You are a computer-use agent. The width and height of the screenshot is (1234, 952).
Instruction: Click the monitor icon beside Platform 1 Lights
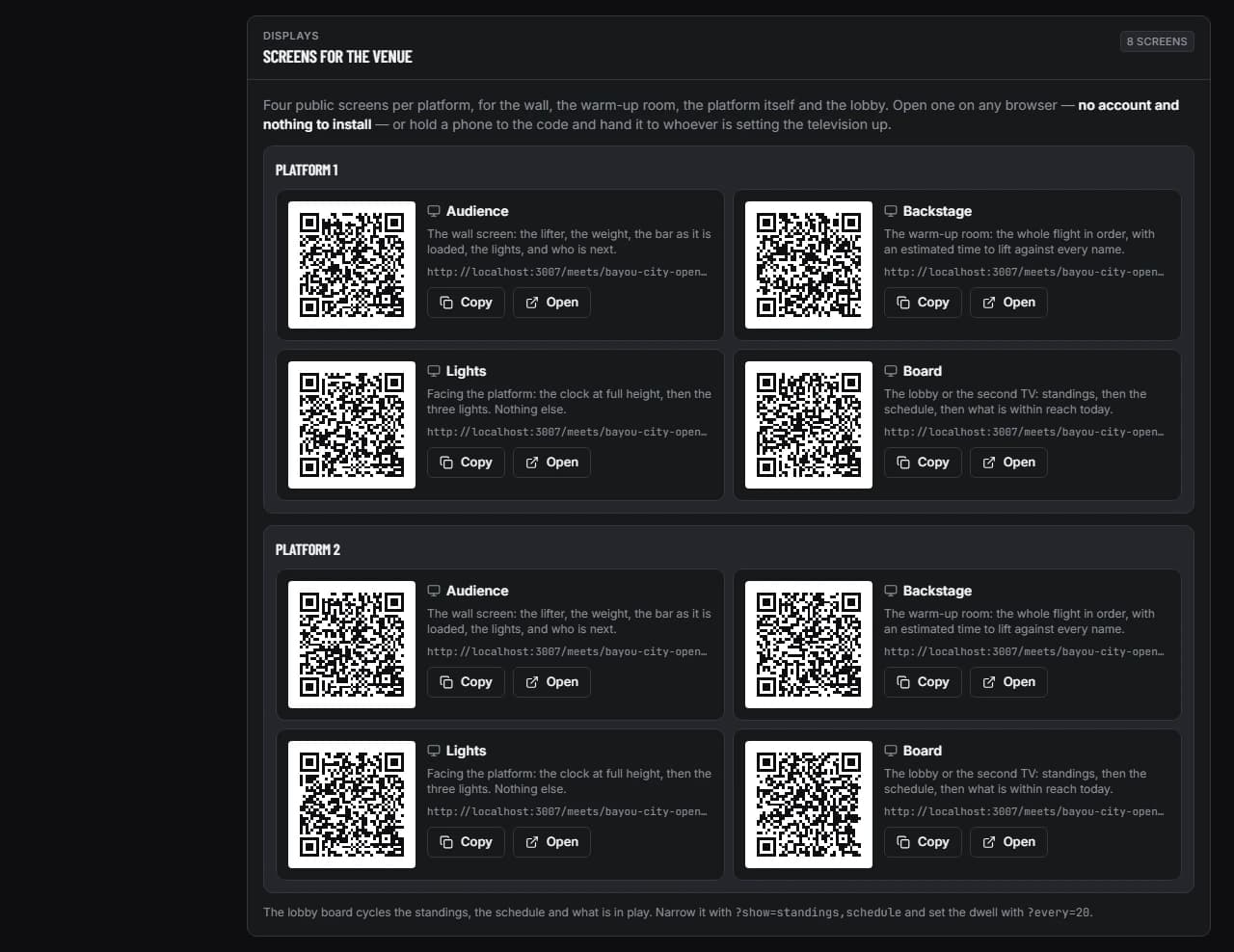pos(434,371)
